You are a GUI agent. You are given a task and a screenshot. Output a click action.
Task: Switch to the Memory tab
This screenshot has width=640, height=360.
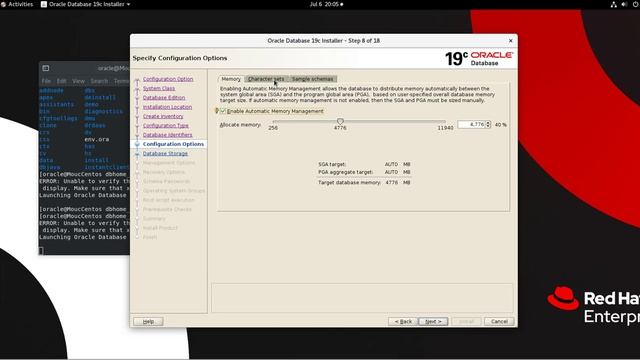(x=231, y=79)
